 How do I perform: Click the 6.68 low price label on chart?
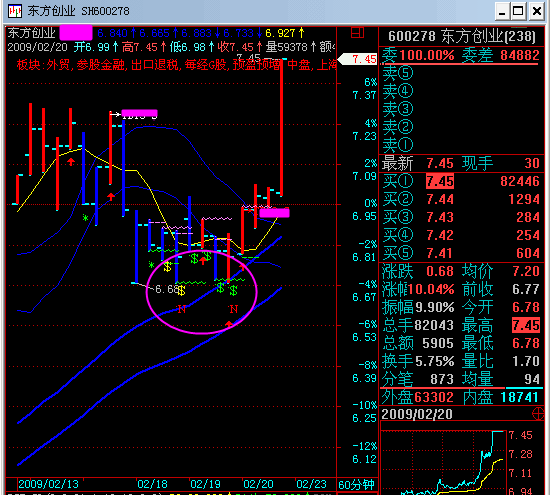(x=167, y=289)
